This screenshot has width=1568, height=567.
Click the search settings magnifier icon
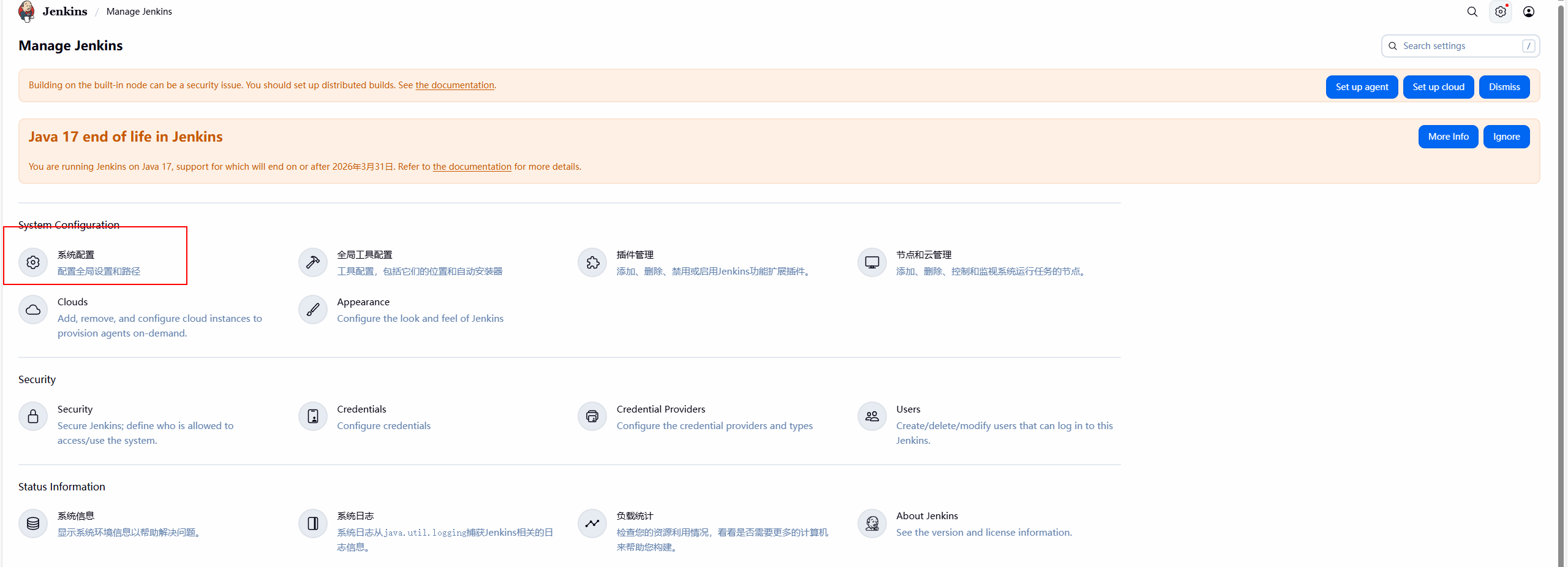click(1393, 46)
